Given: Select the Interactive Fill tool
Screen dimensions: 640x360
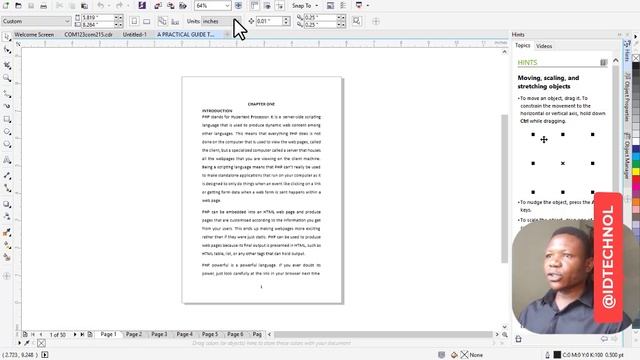Looking at the screenshot, I should [7, 245].
